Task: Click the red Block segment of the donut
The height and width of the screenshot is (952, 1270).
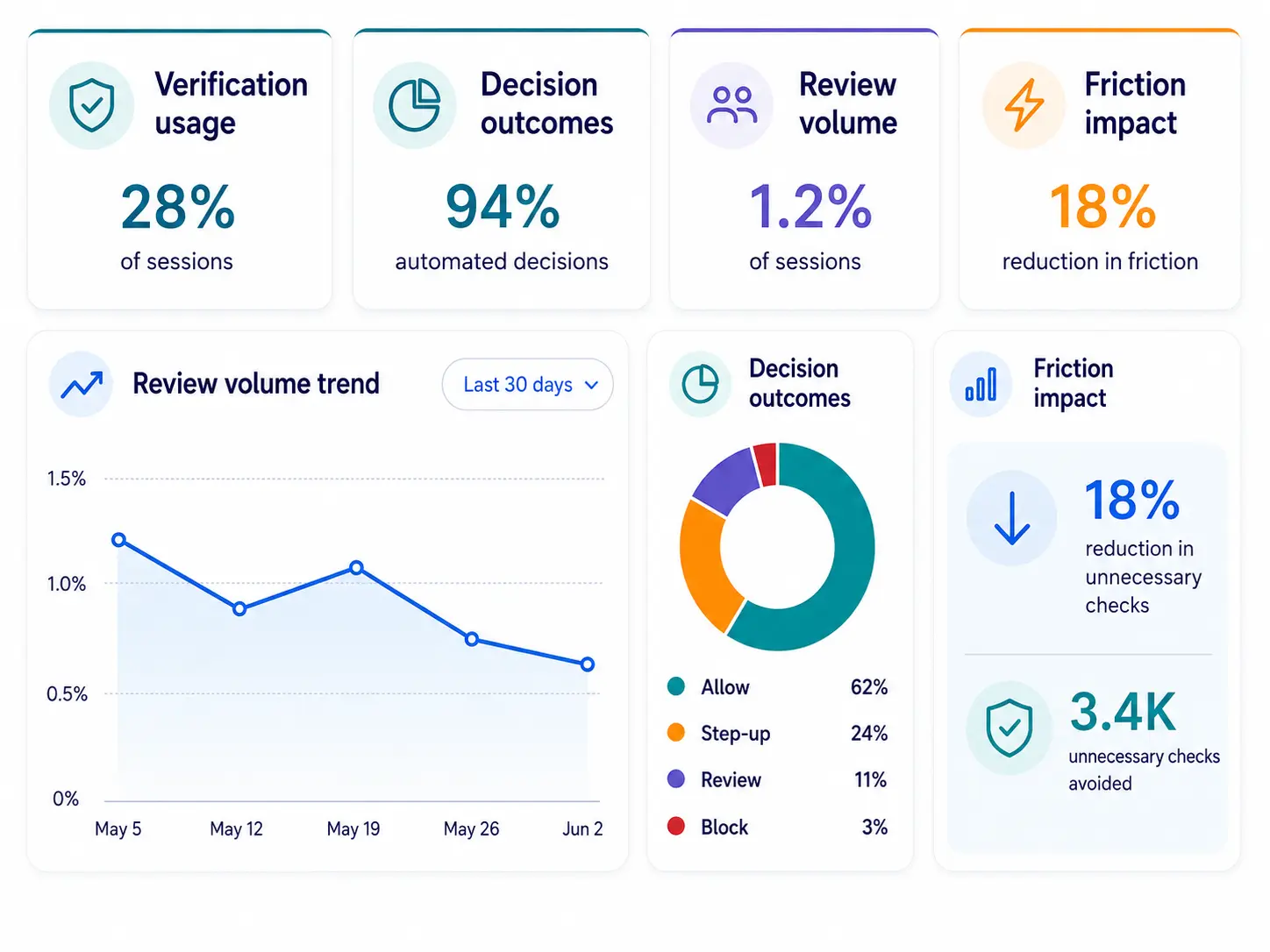Action: [x=766, y=463]
